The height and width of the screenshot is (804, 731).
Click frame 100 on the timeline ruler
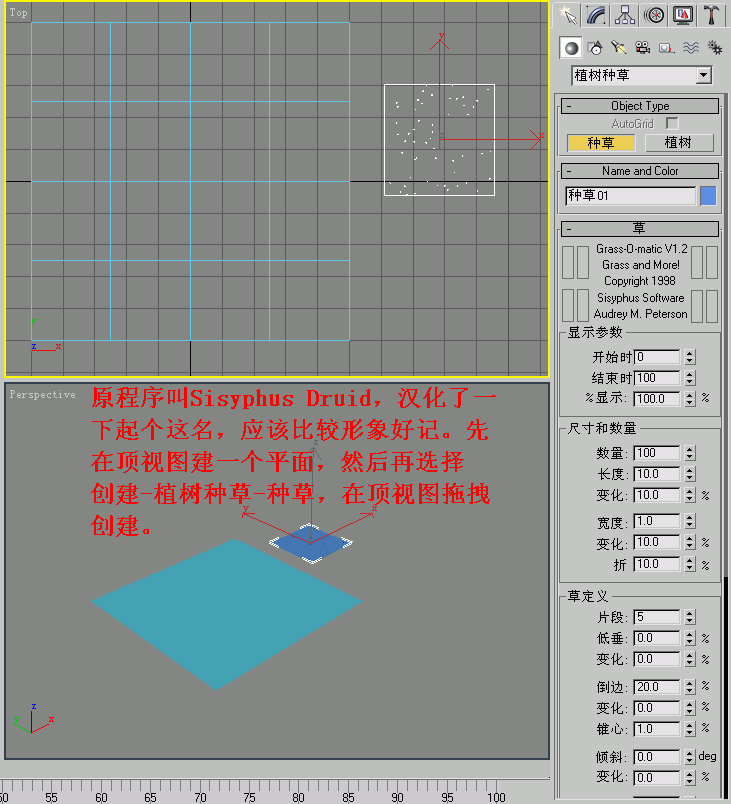(x=496, y=795)
